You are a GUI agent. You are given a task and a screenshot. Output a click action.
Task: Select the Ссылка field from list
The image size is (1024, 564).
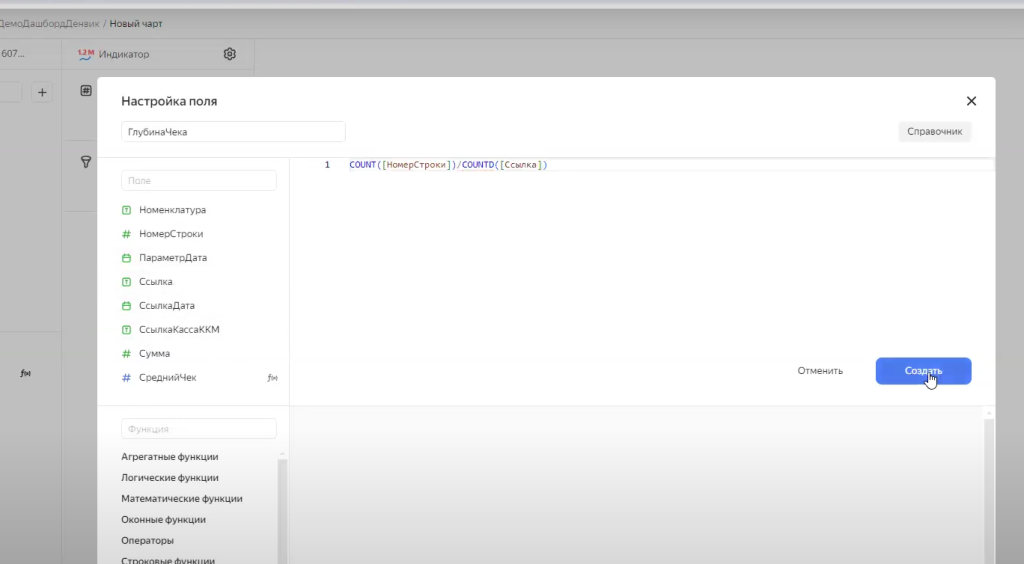click(155, 282)
